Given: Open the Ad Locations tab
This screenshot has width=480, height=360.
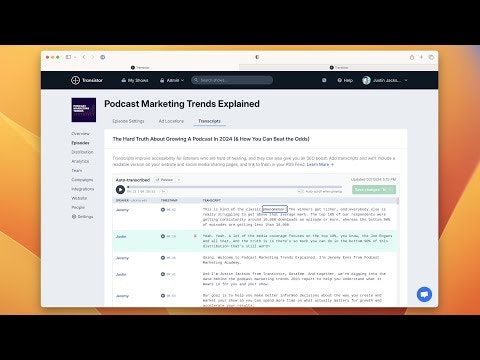Looking at the screenshot, I should tap(171, 121).
